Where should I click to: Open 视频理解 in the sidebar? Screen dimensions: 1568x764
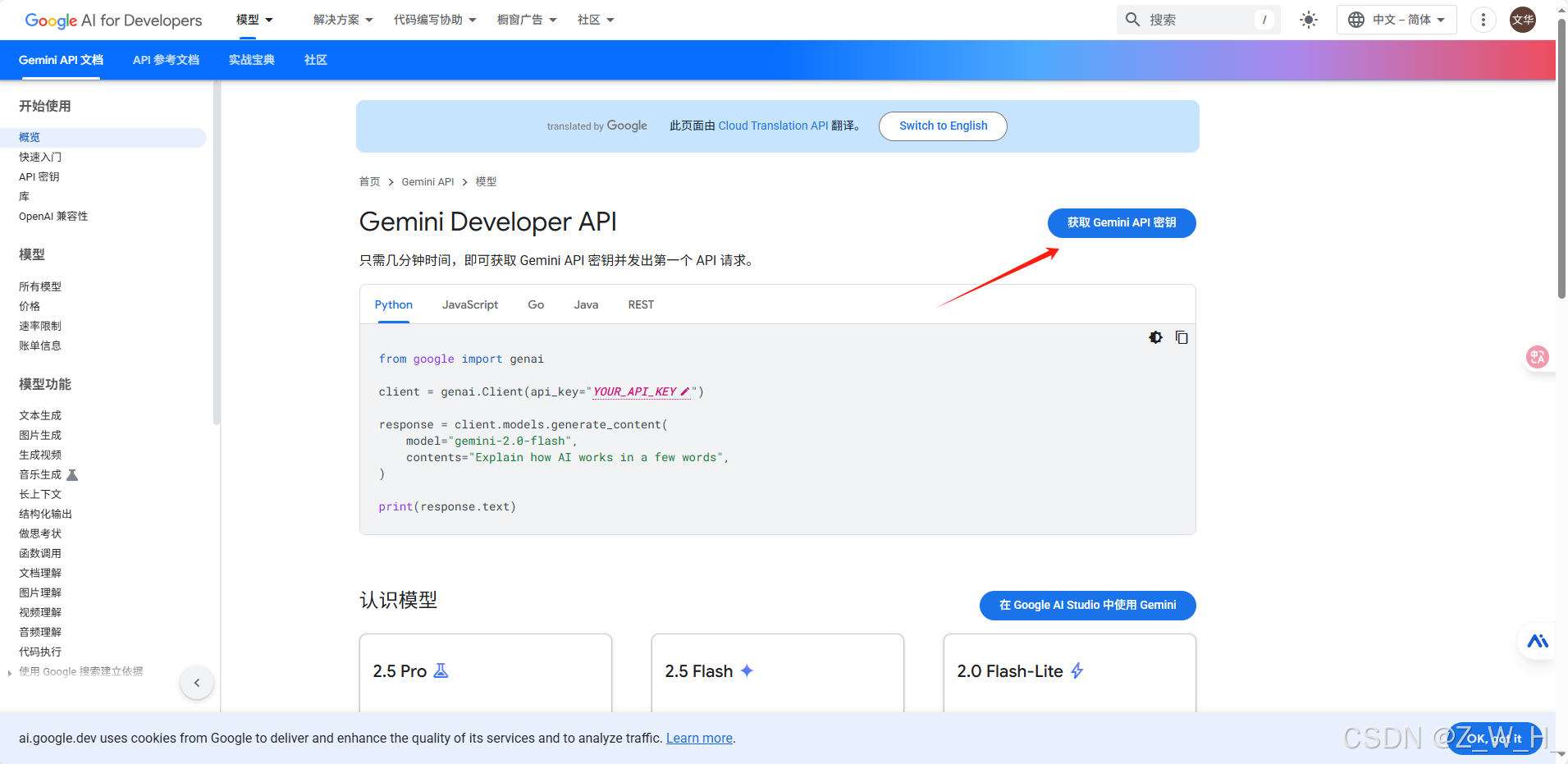pyautogui.click(x=40, y=612)
